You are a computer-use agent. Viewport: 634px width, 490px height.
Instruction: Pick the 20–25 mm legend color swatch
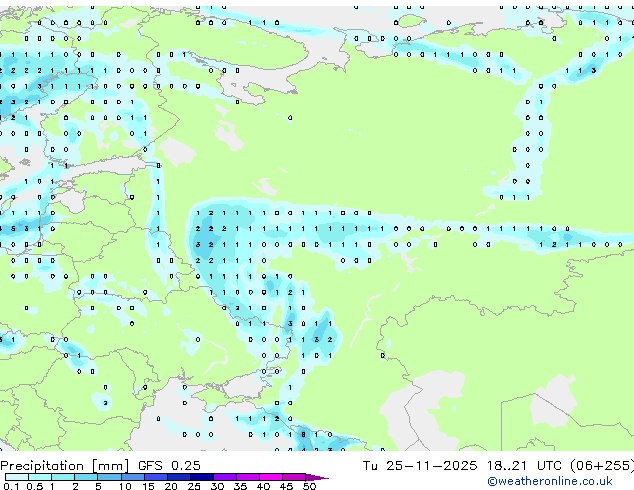(179, 477)
